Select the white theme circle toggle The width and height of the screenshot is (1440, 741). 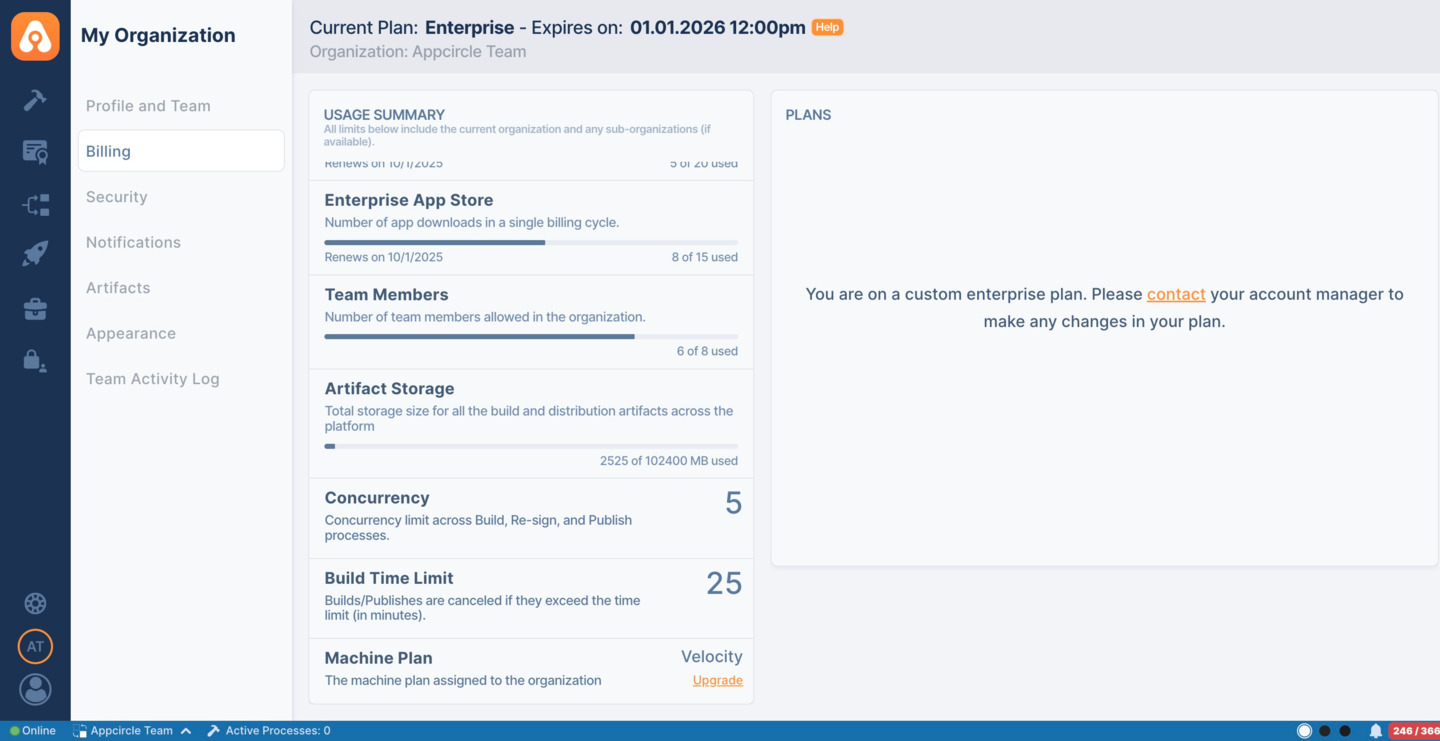click(1304, 731)
